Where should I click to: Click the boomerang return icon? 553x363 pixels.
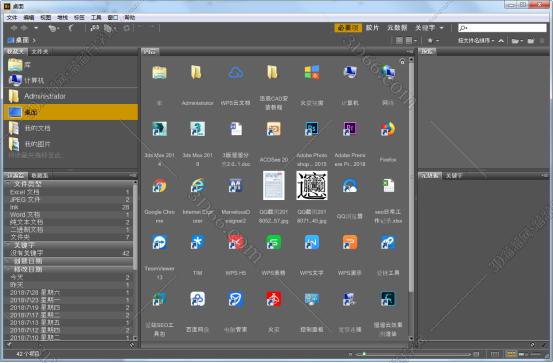(71, 28)
